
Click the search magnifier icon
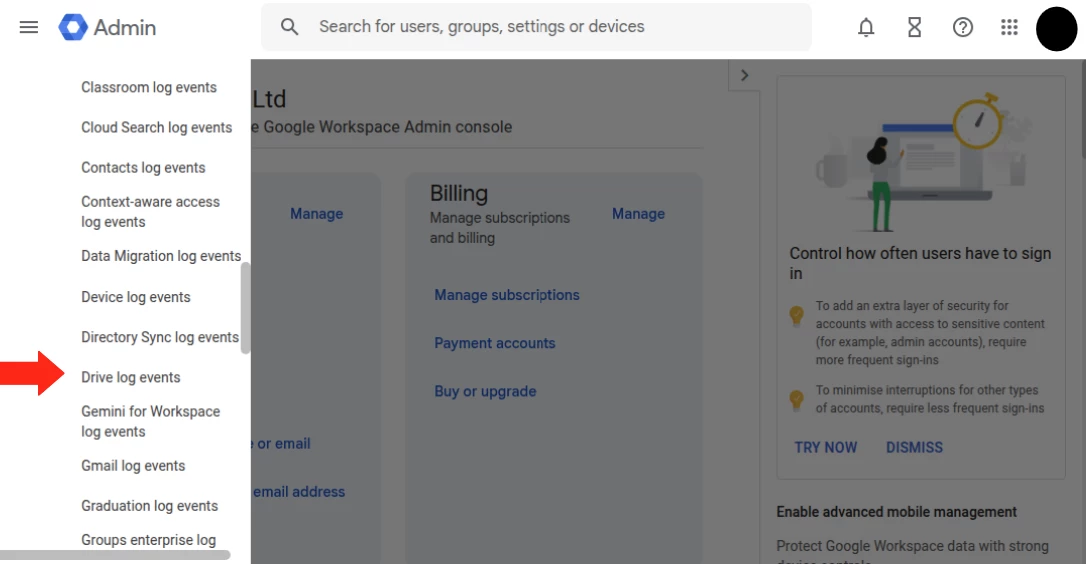(x=290, y=27)
